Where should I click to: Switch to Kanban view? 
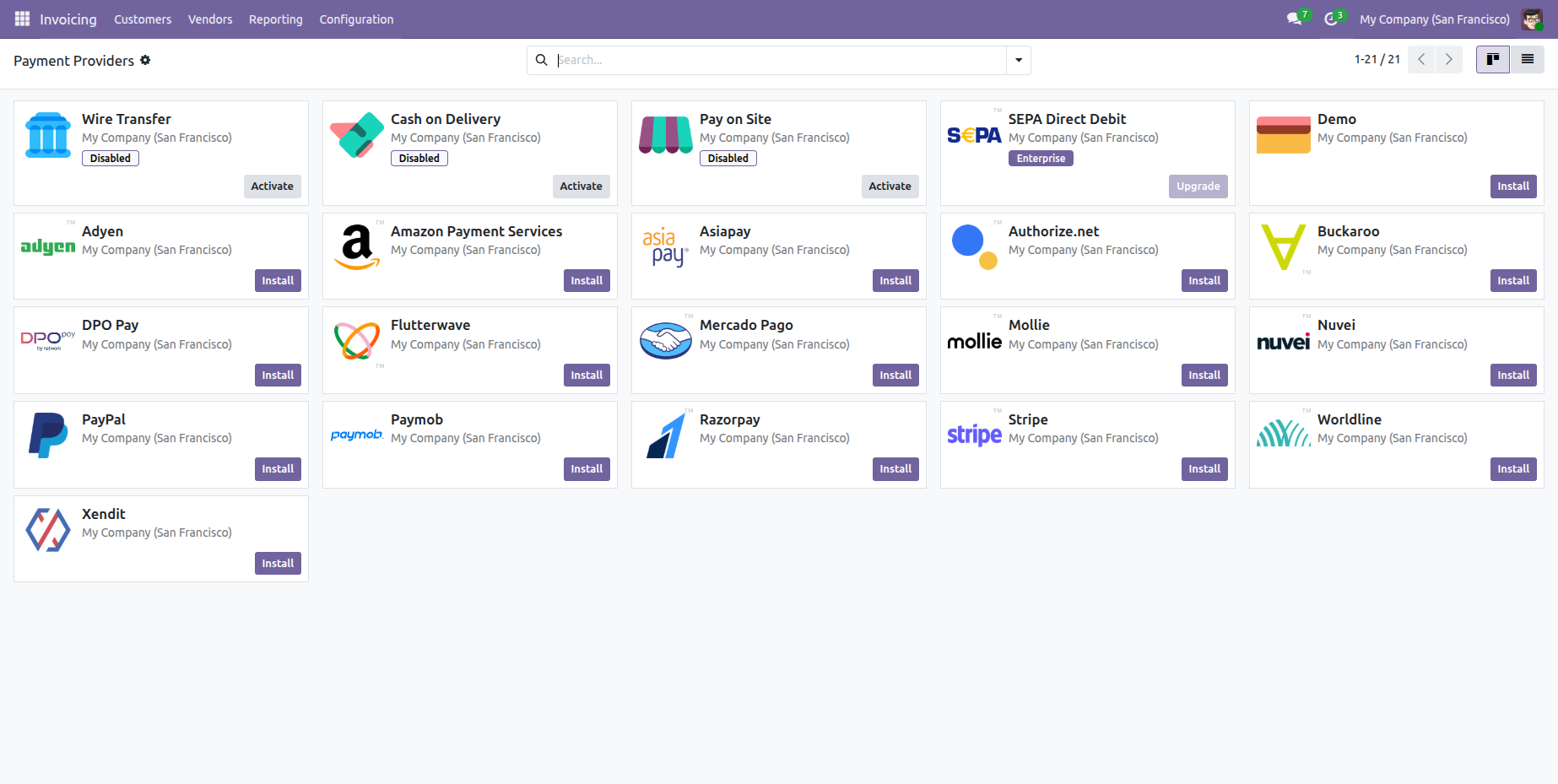click(1493, 59)
